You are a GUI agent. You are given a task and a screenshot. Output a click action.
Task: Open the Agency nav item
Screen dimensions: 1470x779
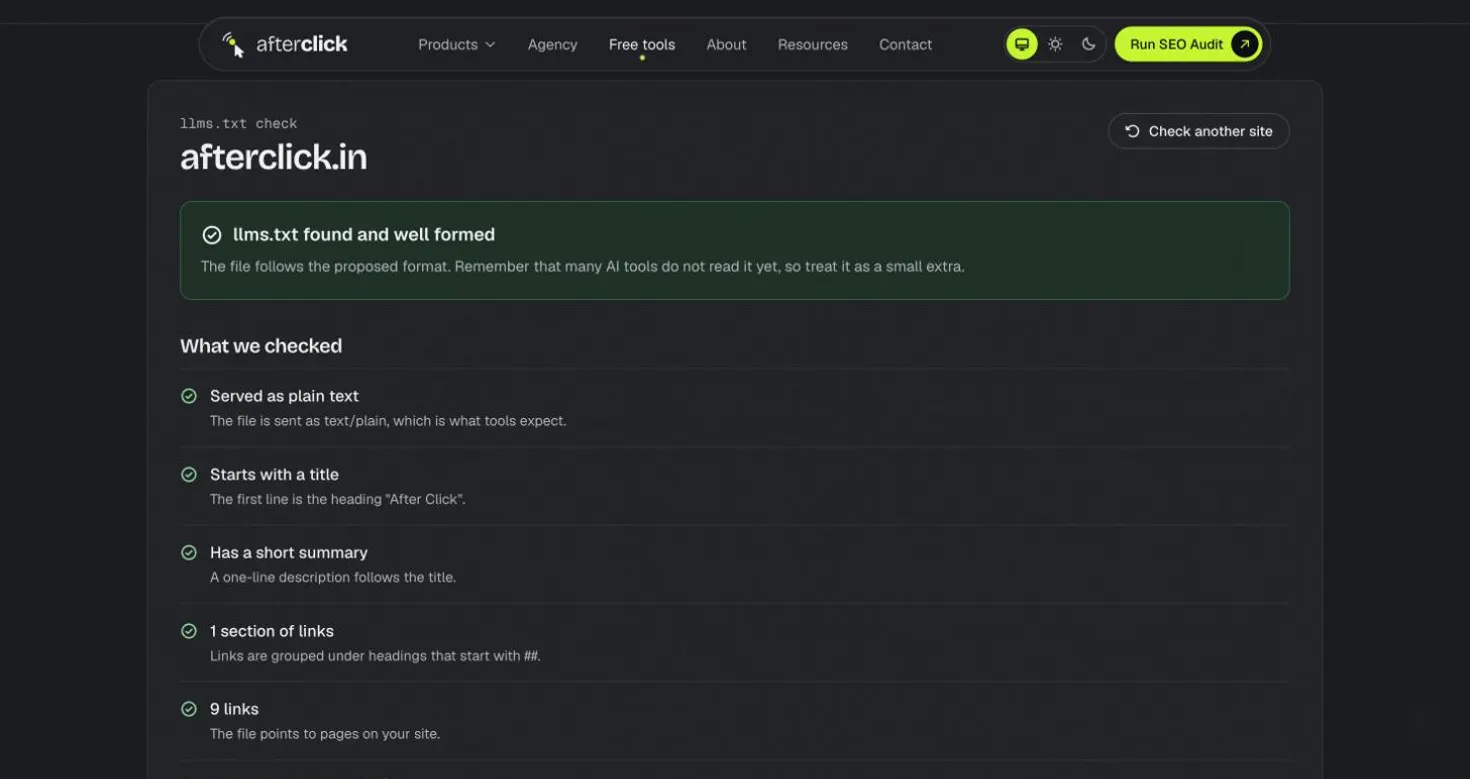point(552,44)
